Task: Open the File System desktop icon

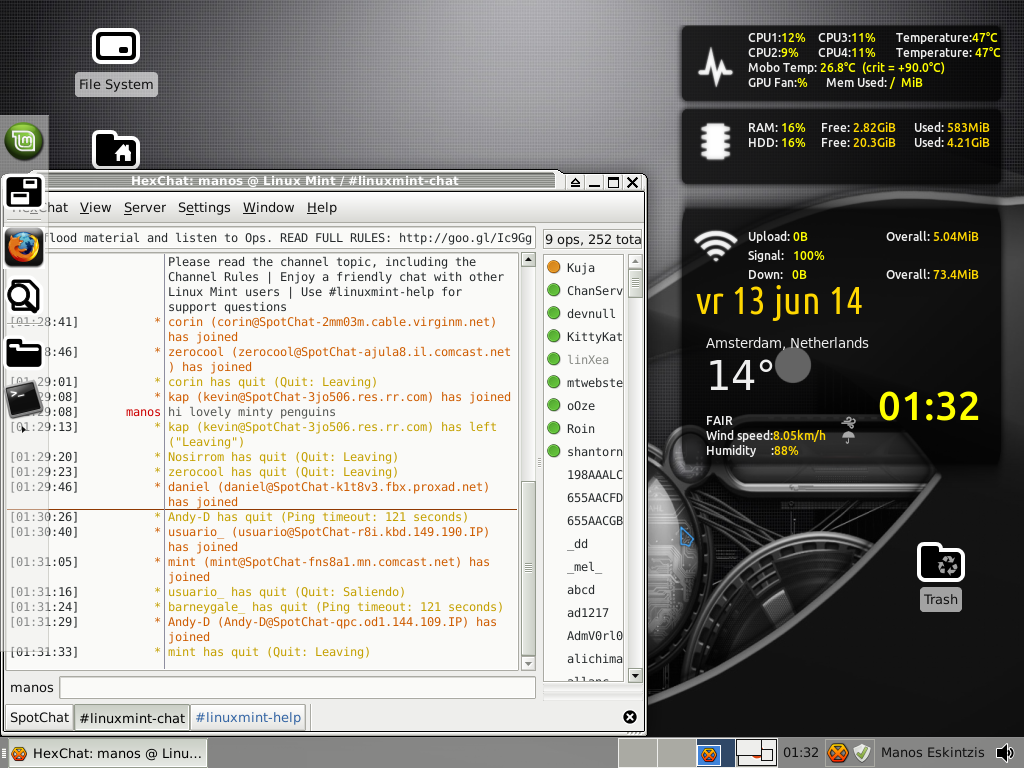Action: click(116, 62)
